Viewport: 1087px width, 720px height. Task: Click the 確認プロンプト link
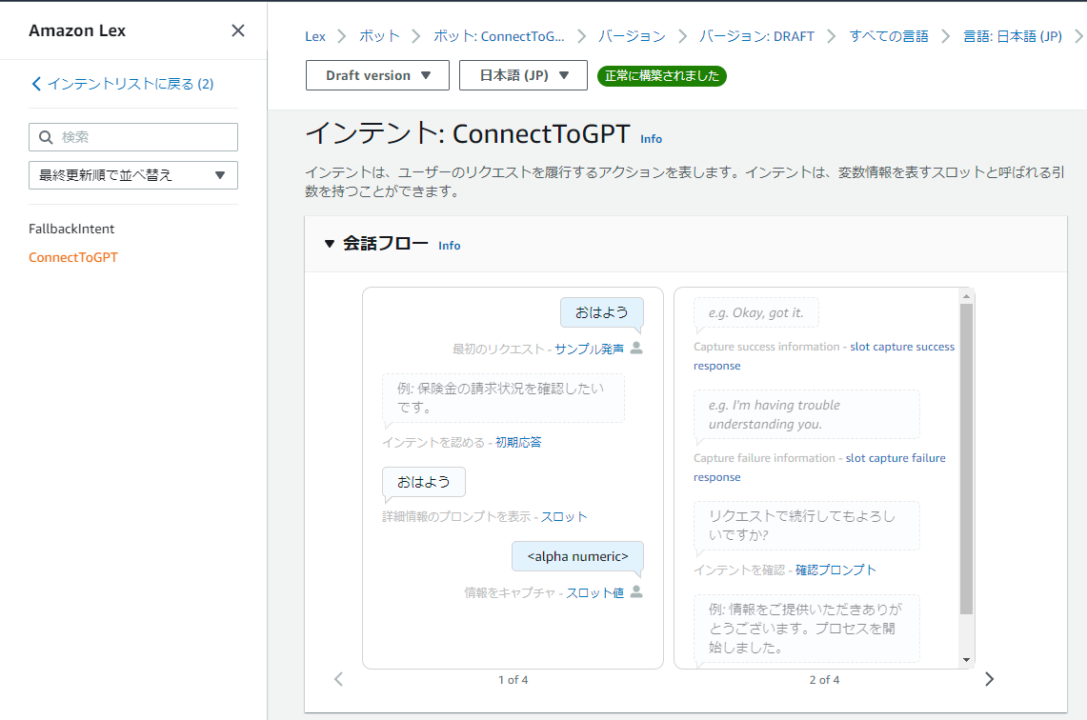coord(836,569)
